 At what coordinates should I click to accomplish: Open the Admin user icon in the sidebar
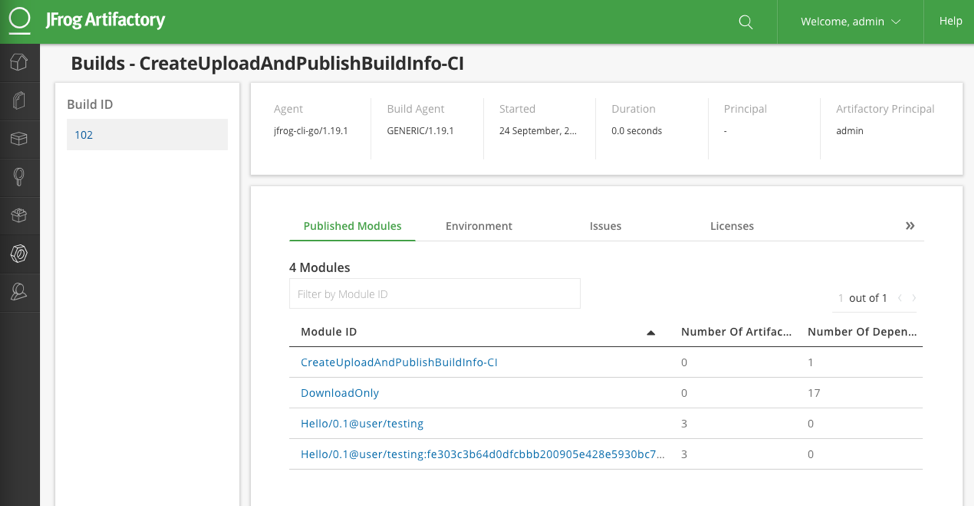tap(19, 292)
